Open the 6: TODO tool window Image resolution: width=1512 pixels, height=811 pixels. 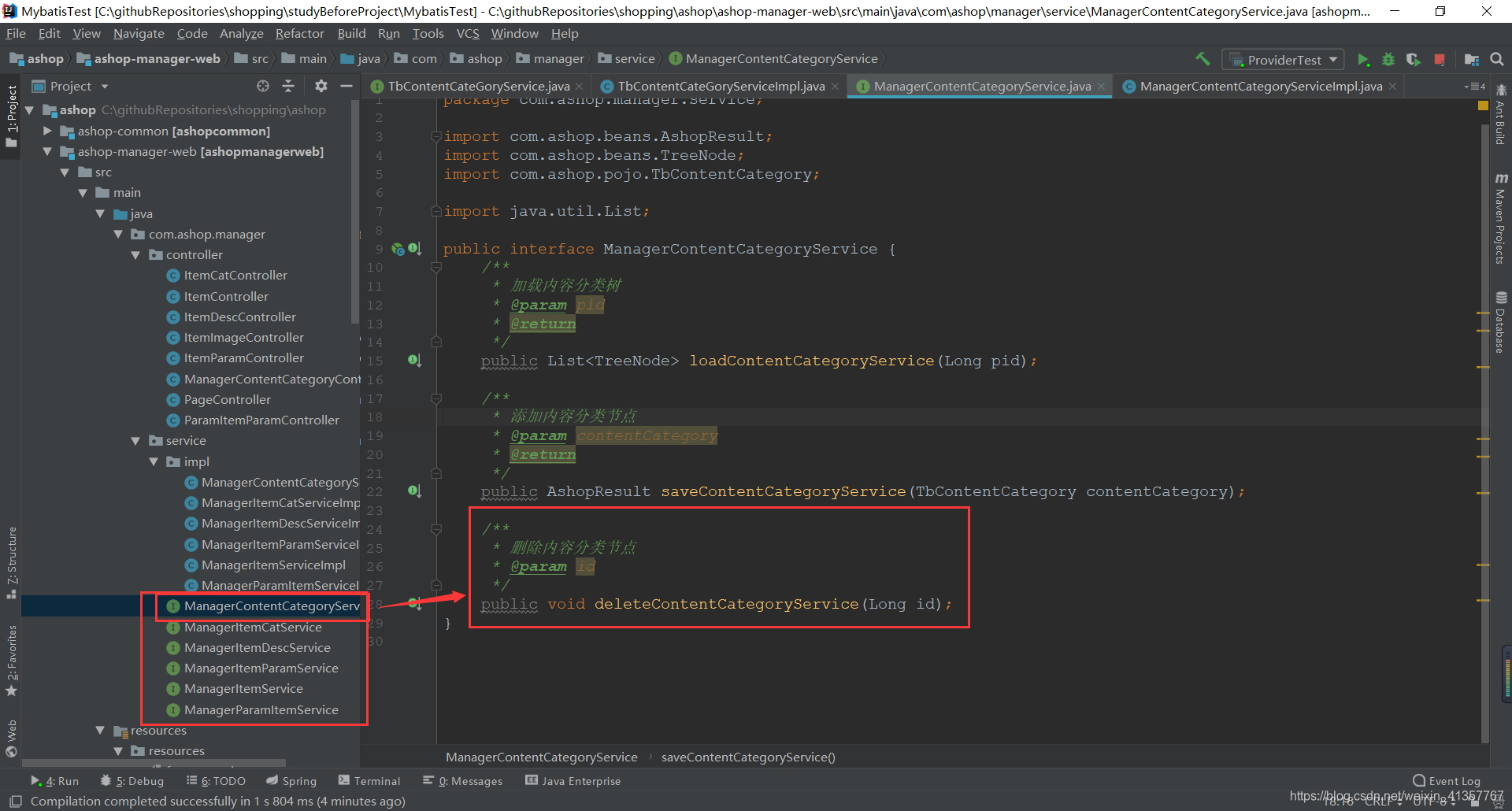(216, 781)
